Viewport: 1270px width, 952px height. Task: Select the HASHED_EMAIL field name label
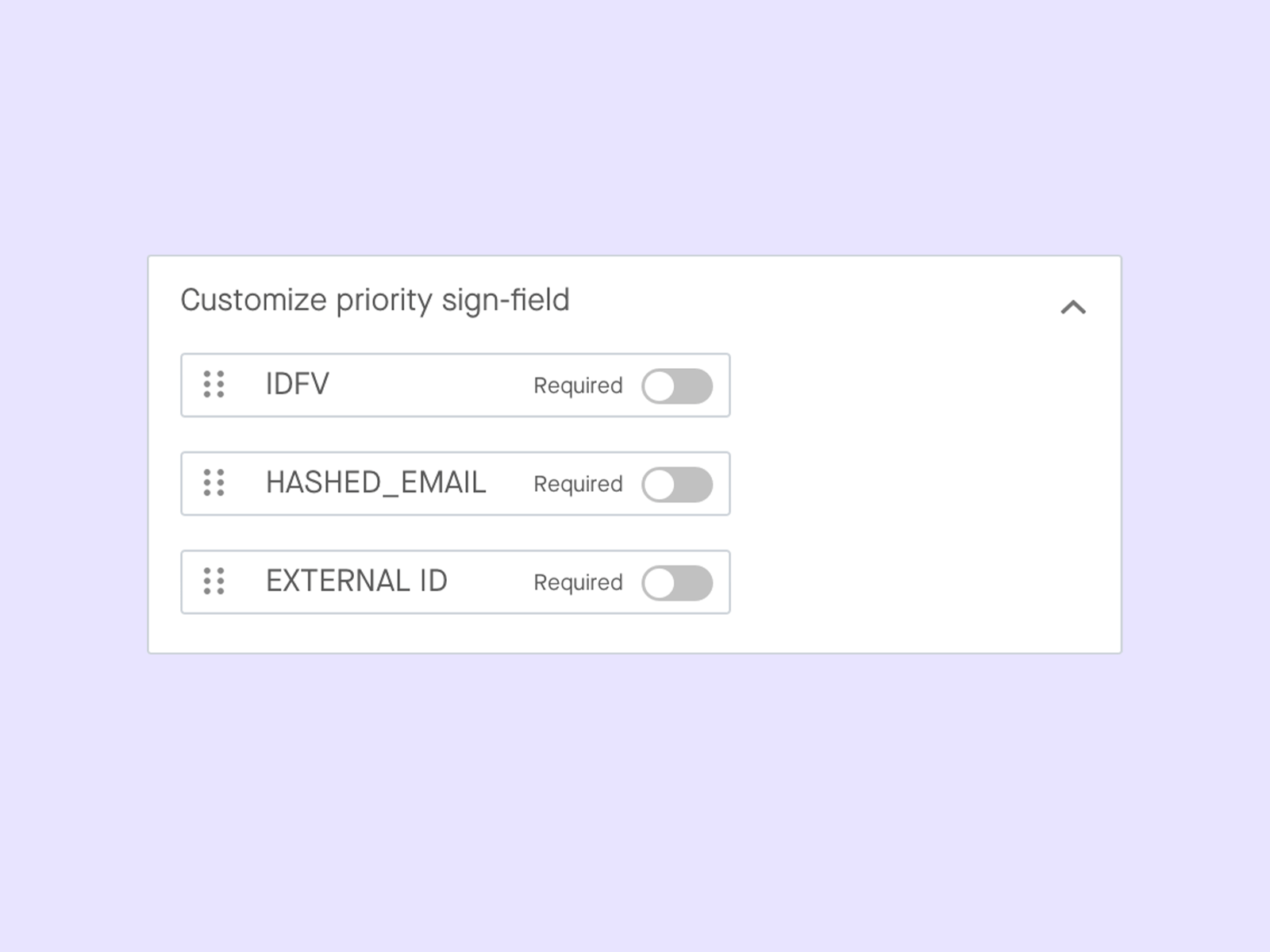coord(376,483)
